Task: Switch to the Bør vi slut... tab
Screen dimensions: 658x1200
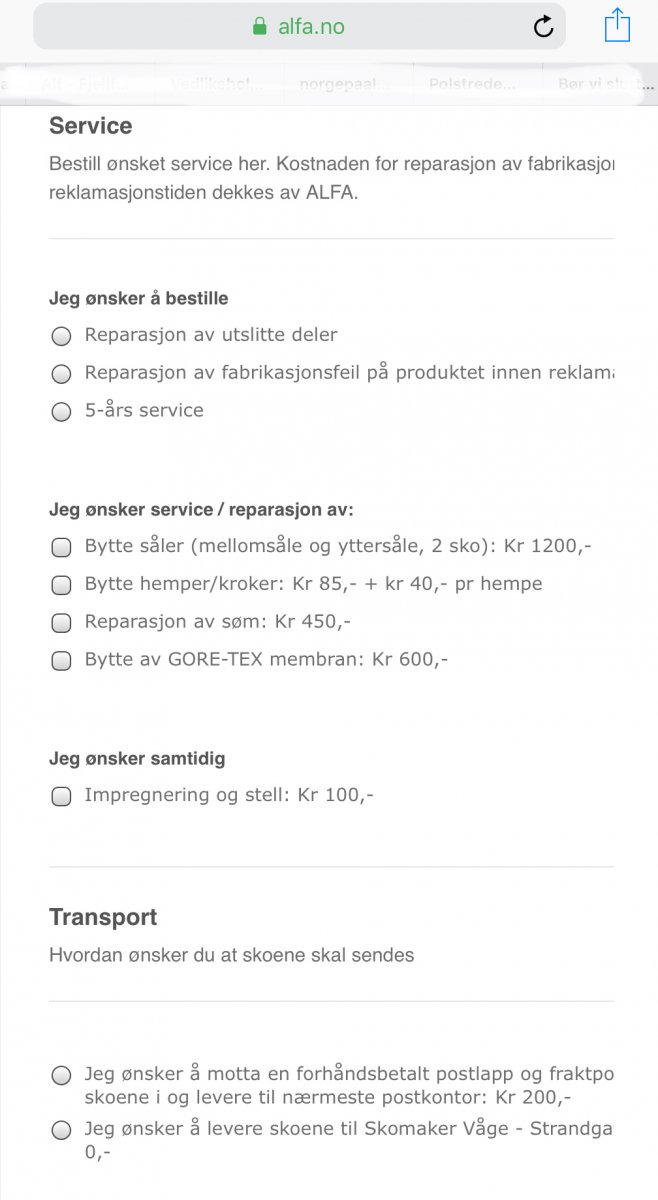Action: coord(600,84)
